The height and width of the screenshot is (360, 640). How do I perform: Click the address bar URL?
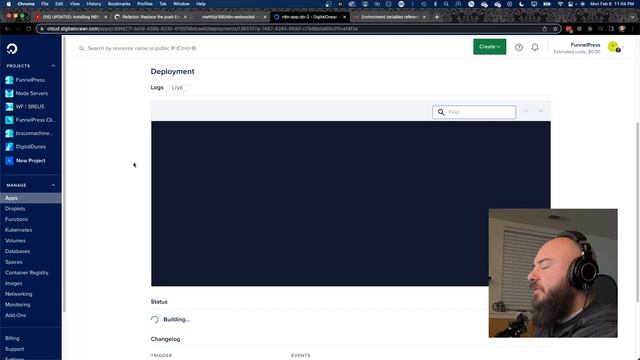(x=202, y=29)
